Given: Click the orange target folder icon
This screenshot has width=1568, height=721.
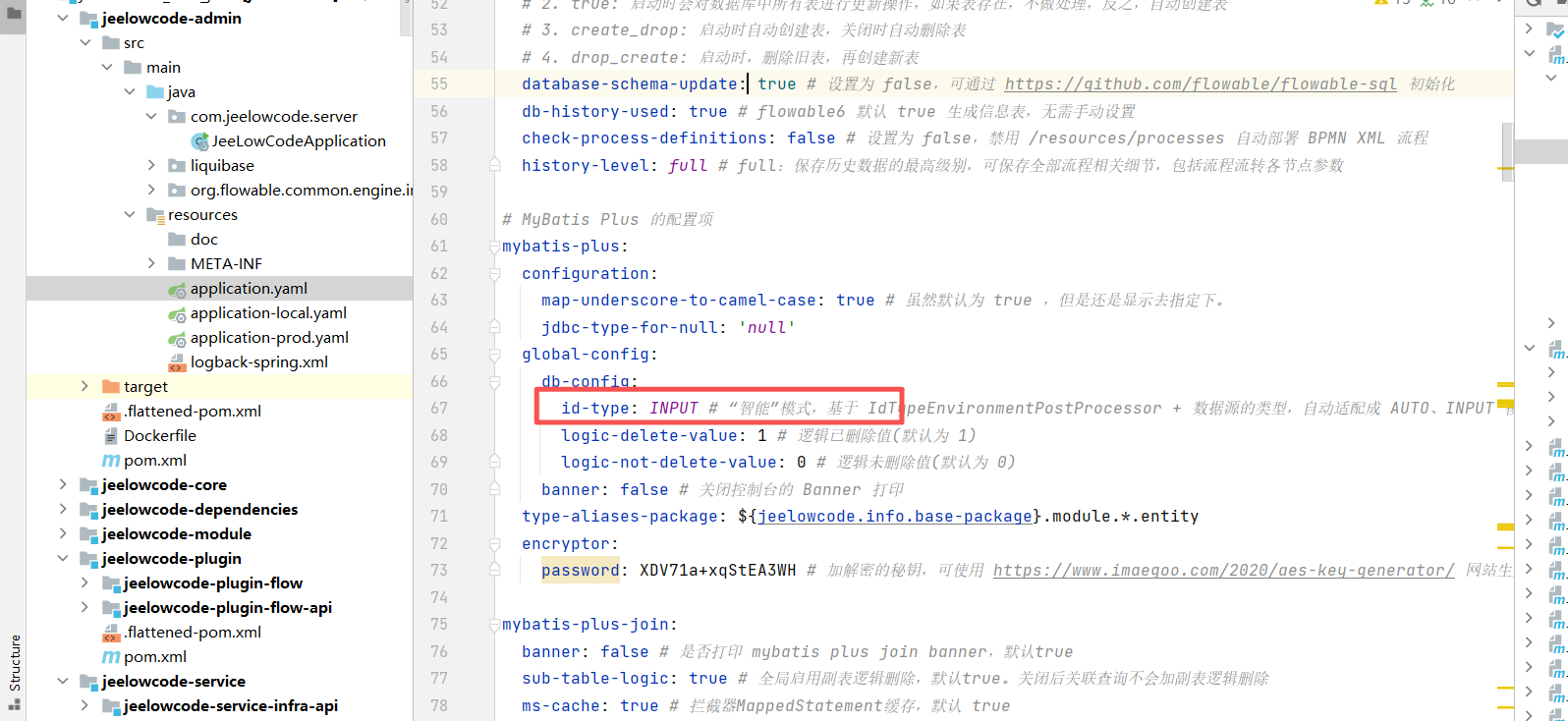Looking at the screenshot, I should click(x=111, y=387).
